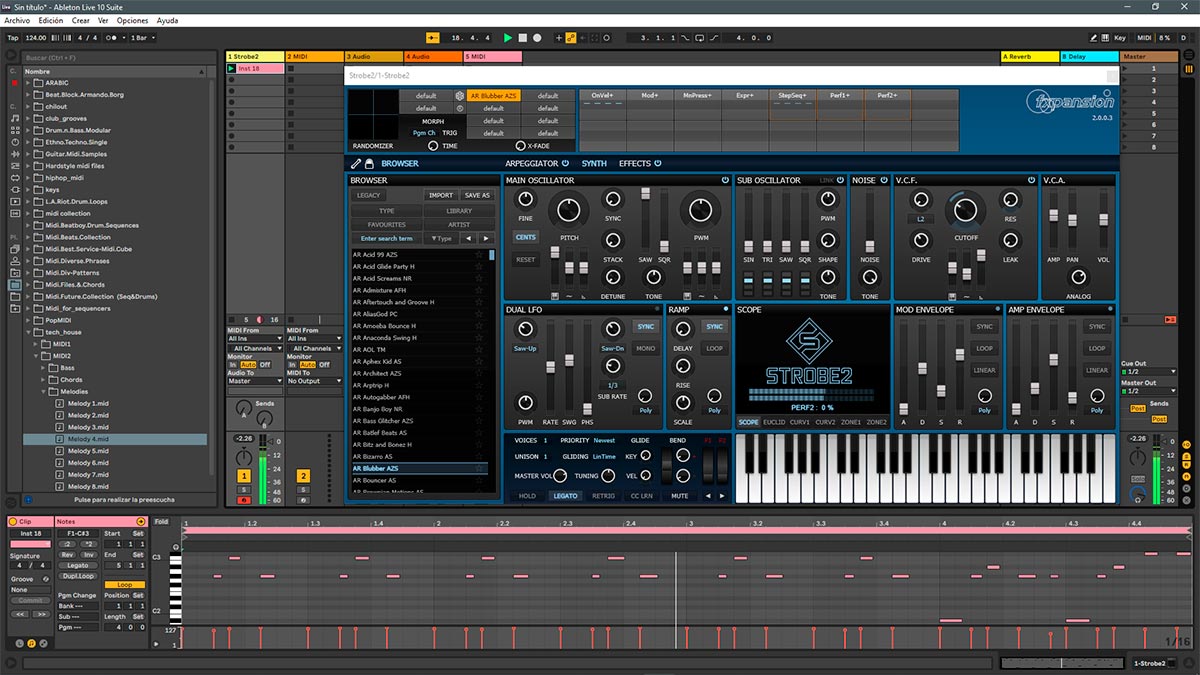
Task: Toggle the Strobe2 Arpeggiator power icon
Action: pos(565,163)
